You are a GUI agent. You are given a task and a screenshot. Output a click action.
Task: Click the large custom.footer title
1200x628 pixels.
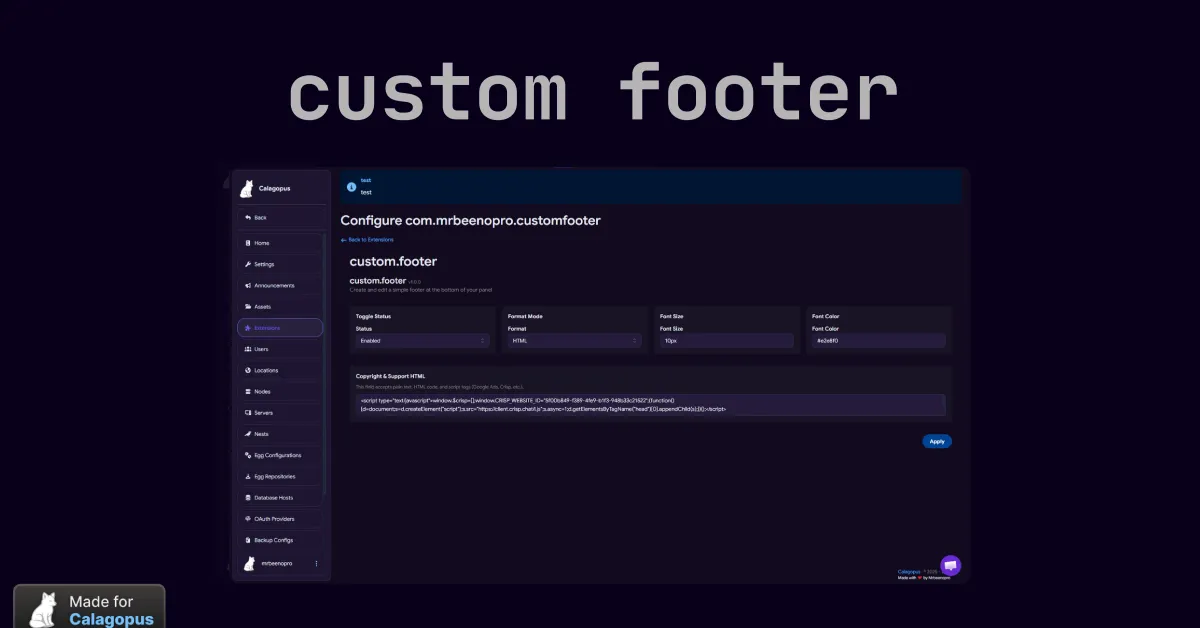point(393,261)
